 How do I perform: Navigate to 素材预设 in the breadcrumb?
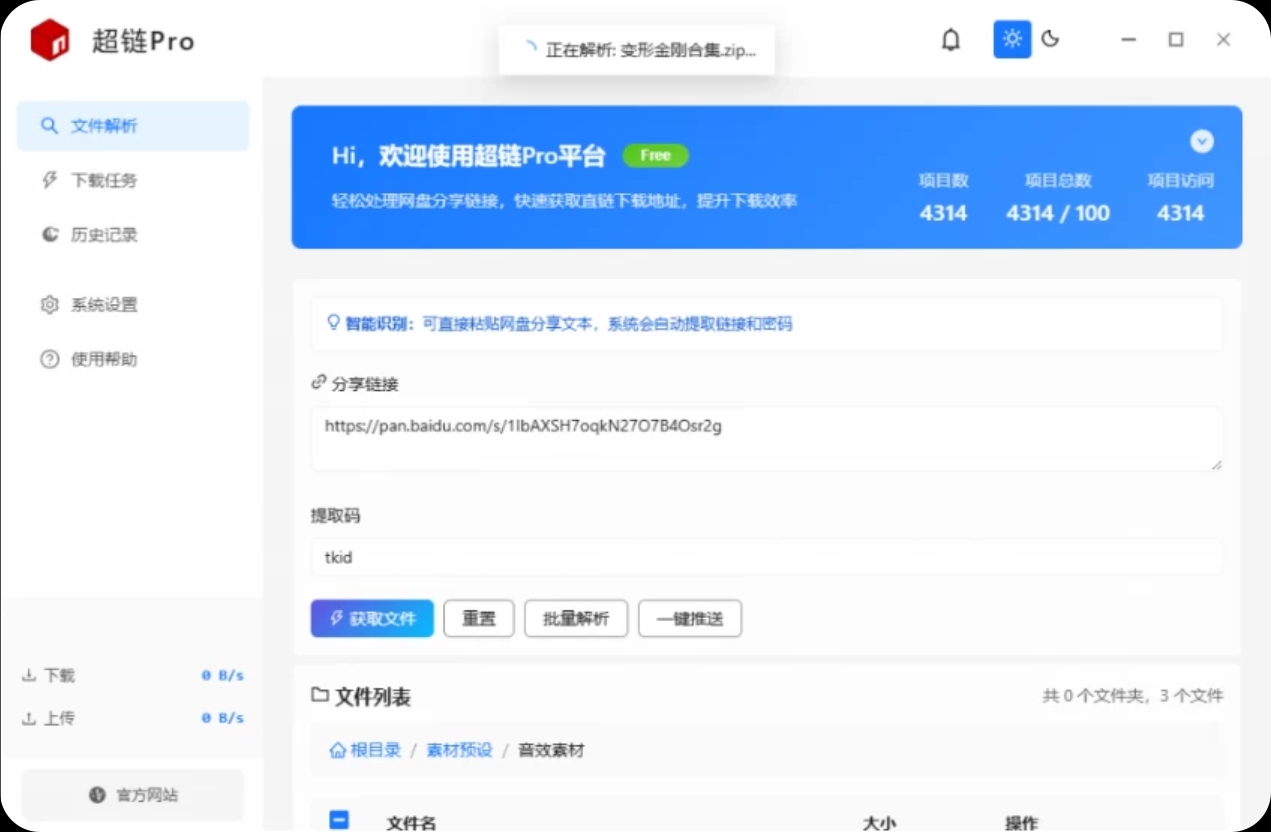pos(459,749)
